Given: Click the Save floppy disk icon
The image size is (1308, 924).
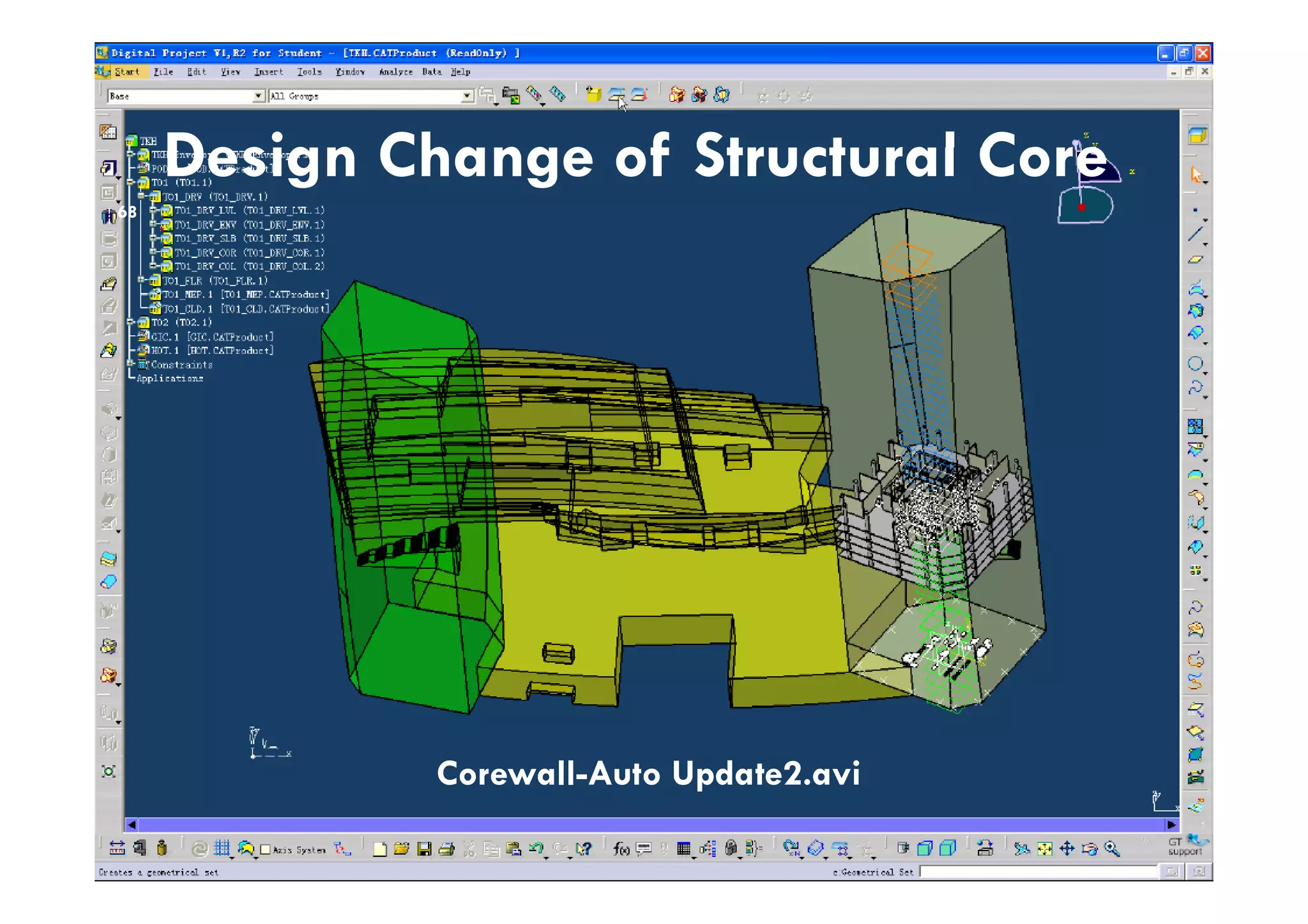Looking at the screenshot, I should [424, 849].
